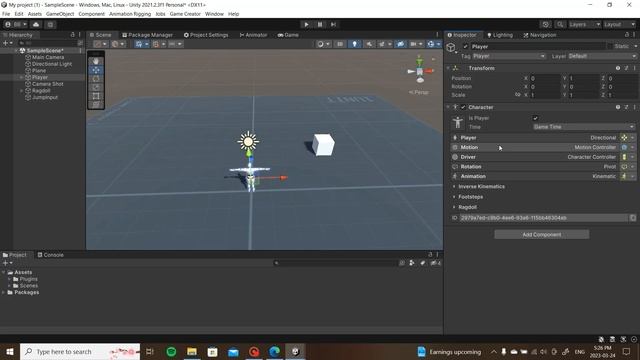640x360 pixels.
Task: Select Camera Shot in Hierarchy
Action: pyautogui.click(x=48, y=84)
